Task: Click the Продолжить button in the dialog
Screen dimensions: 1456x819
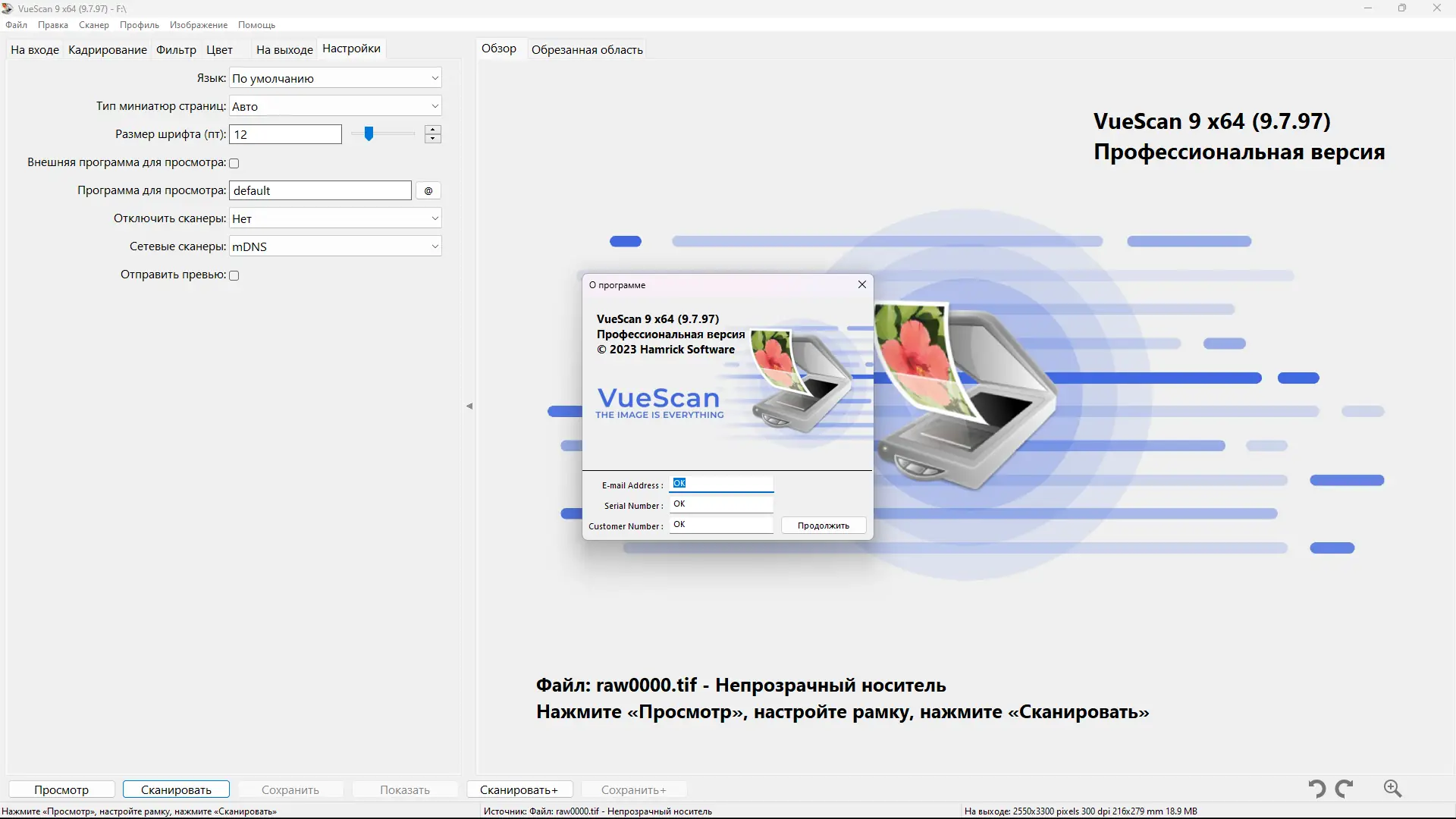Action: pos(824,526)
